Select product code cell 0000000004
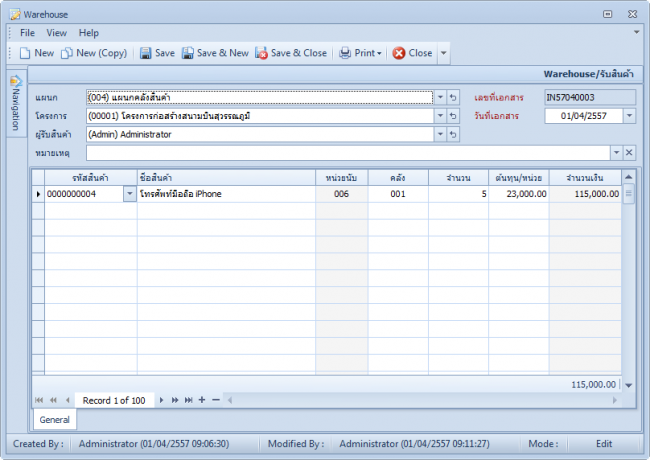 click(84, 194)
